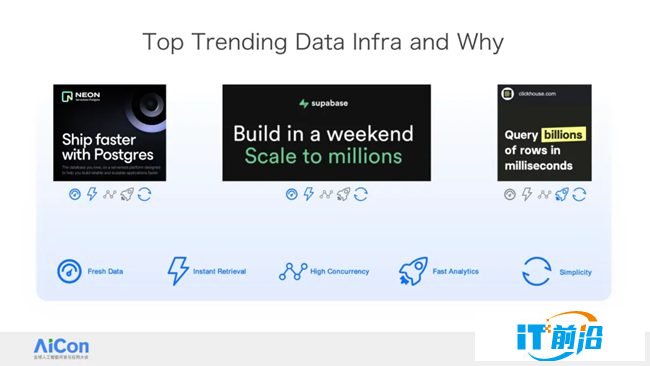Open the ClickHouse Query billions card
Screen dimensions: 650x366
click(544, 133)
